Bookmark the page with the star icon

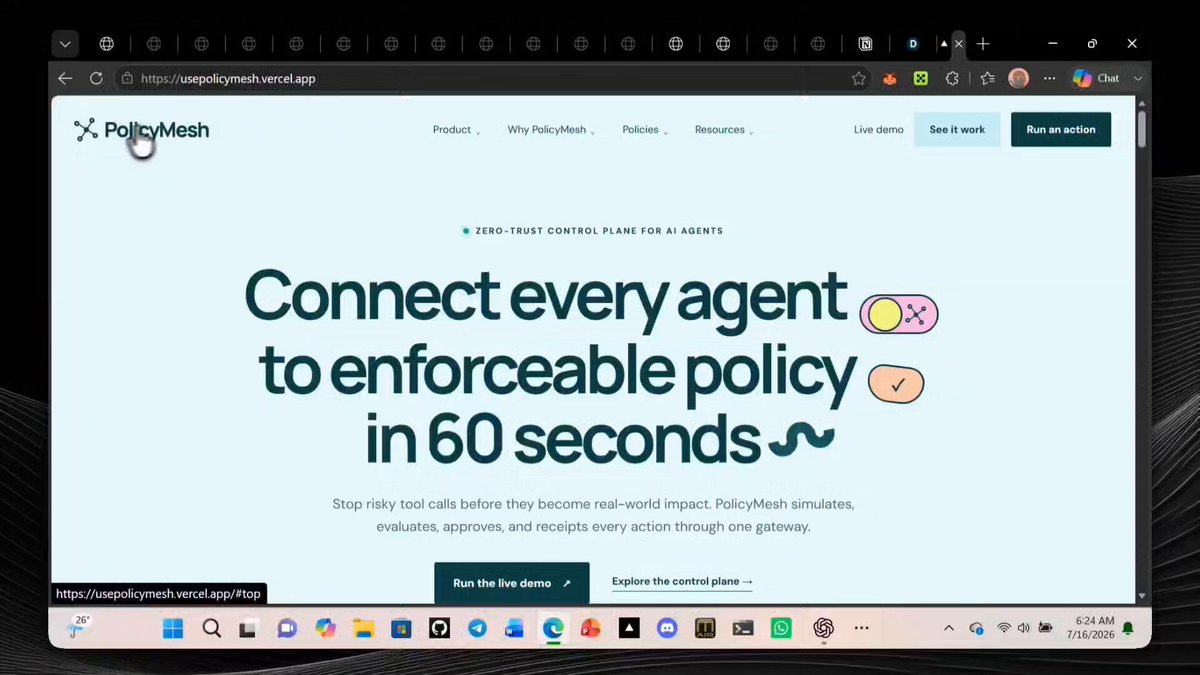pos(858,78)
